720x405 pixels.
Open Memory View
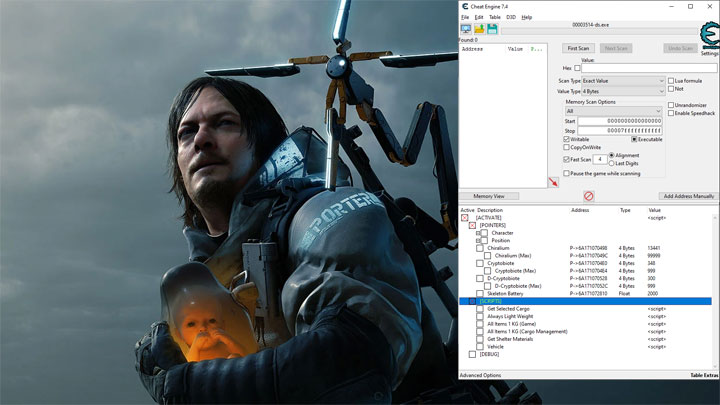(x=489, y=196)
